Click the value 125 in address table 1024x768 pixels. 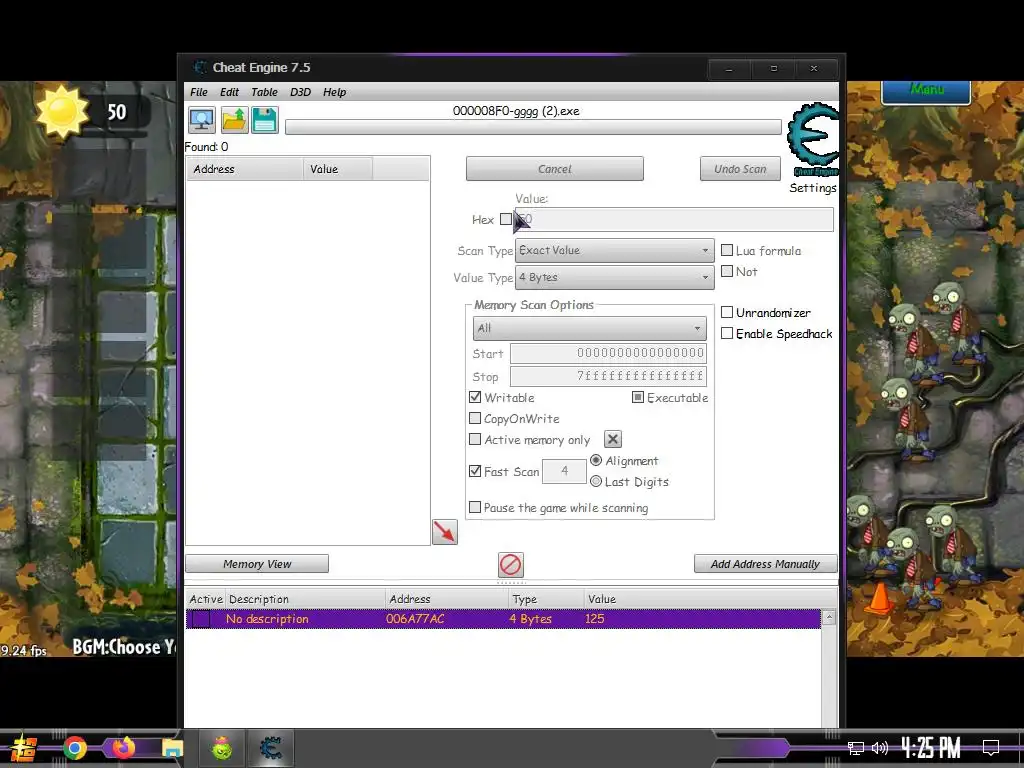pyautogui.click(x=594, y=618)
